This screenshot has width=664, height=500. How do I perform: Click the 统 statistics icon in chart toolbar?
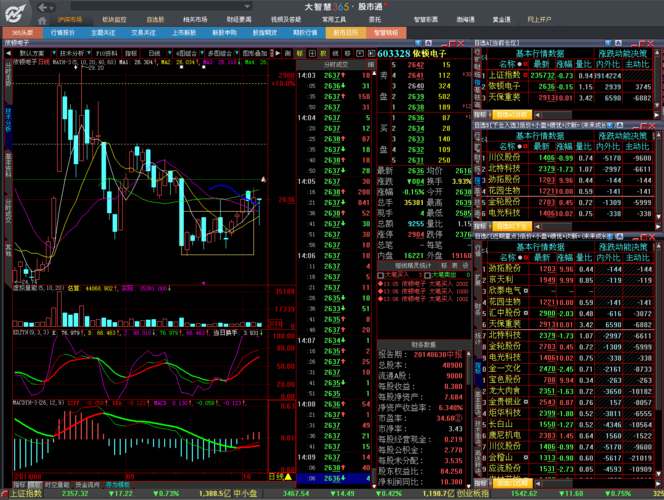click(336, 53)
